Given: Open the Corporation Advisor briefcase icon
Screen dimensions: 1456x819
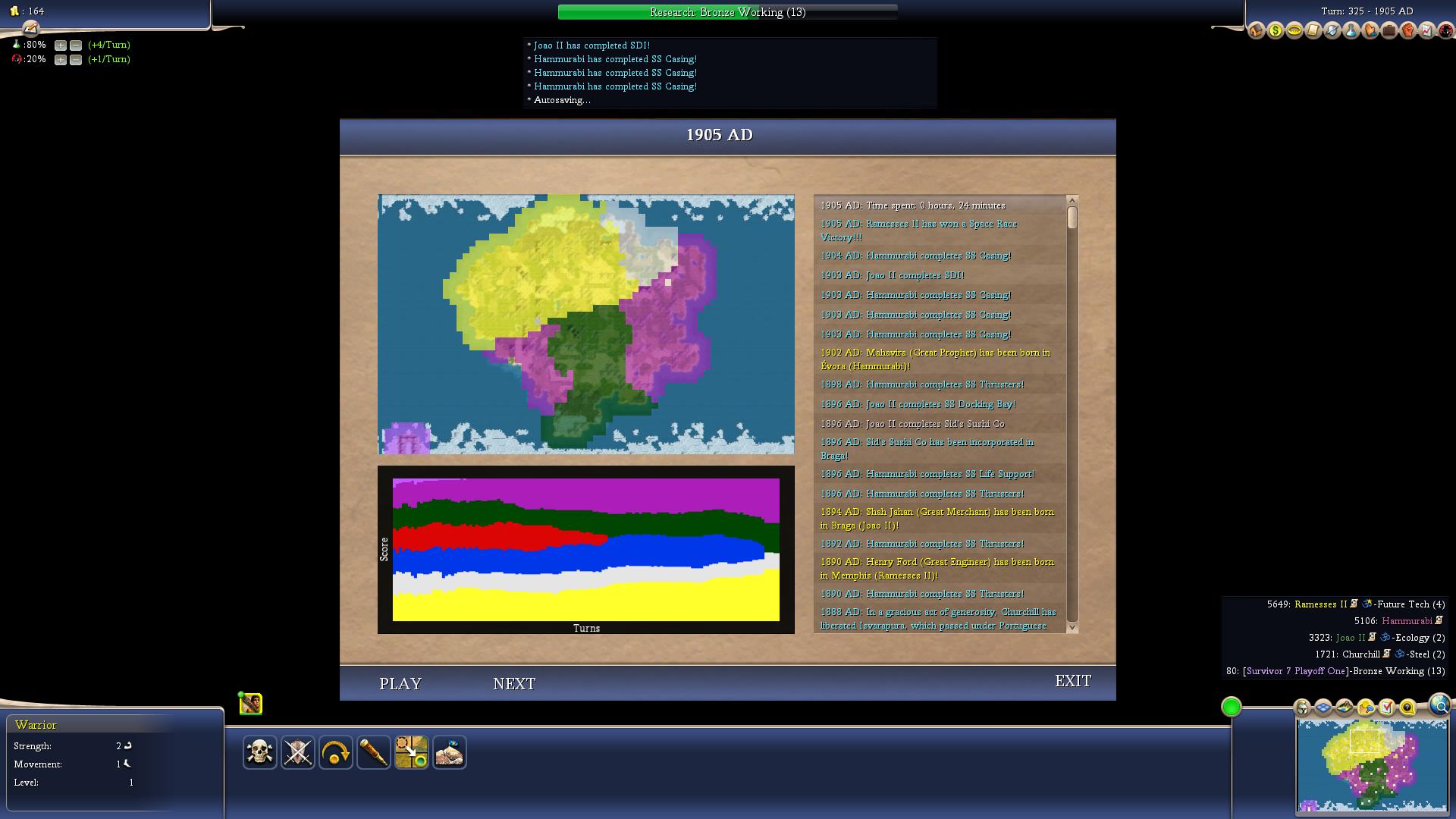Looking at the screenshot, I should pos(1389,31).
